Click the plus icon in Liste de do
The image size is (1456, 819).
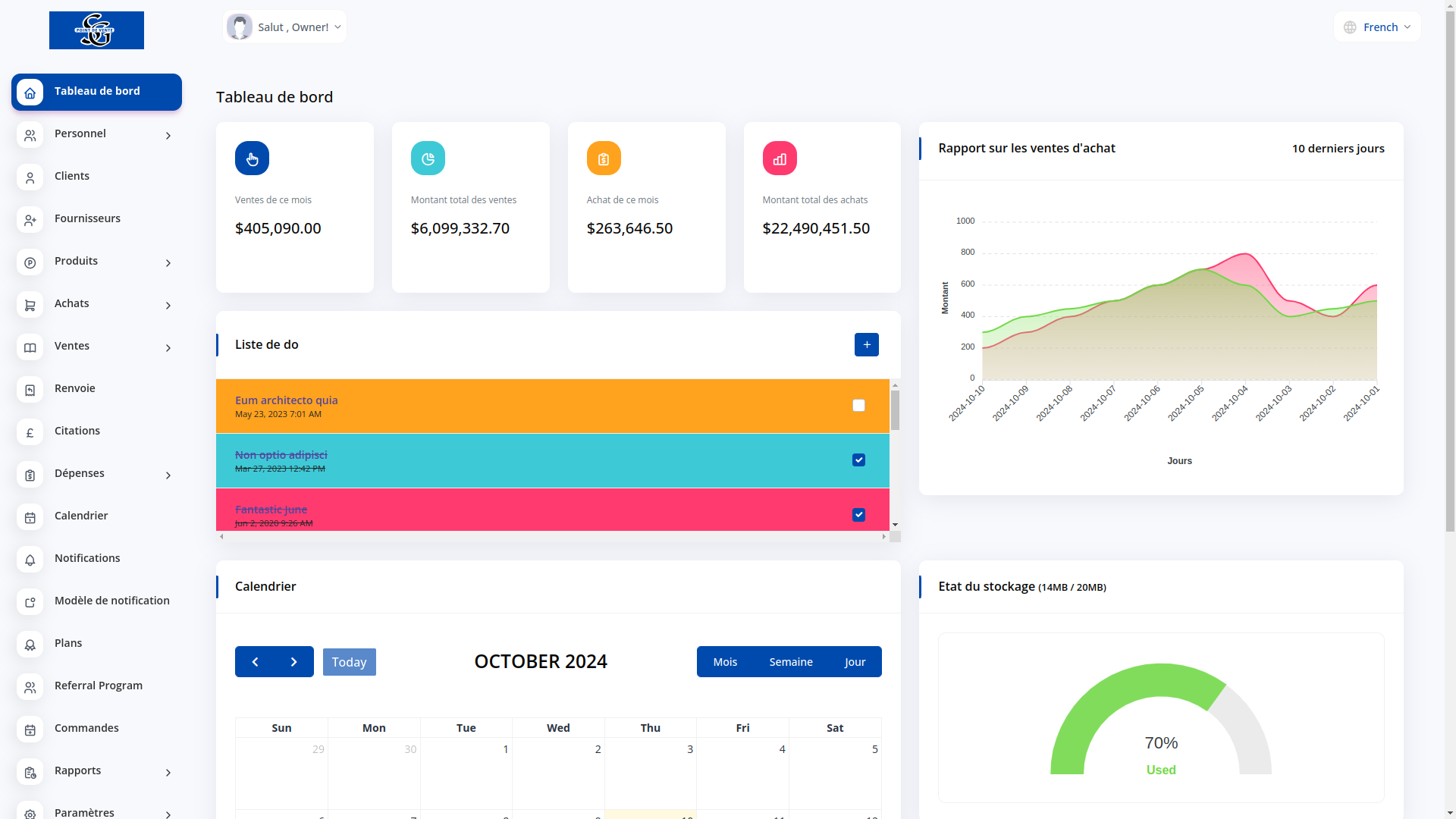point(866,344)
